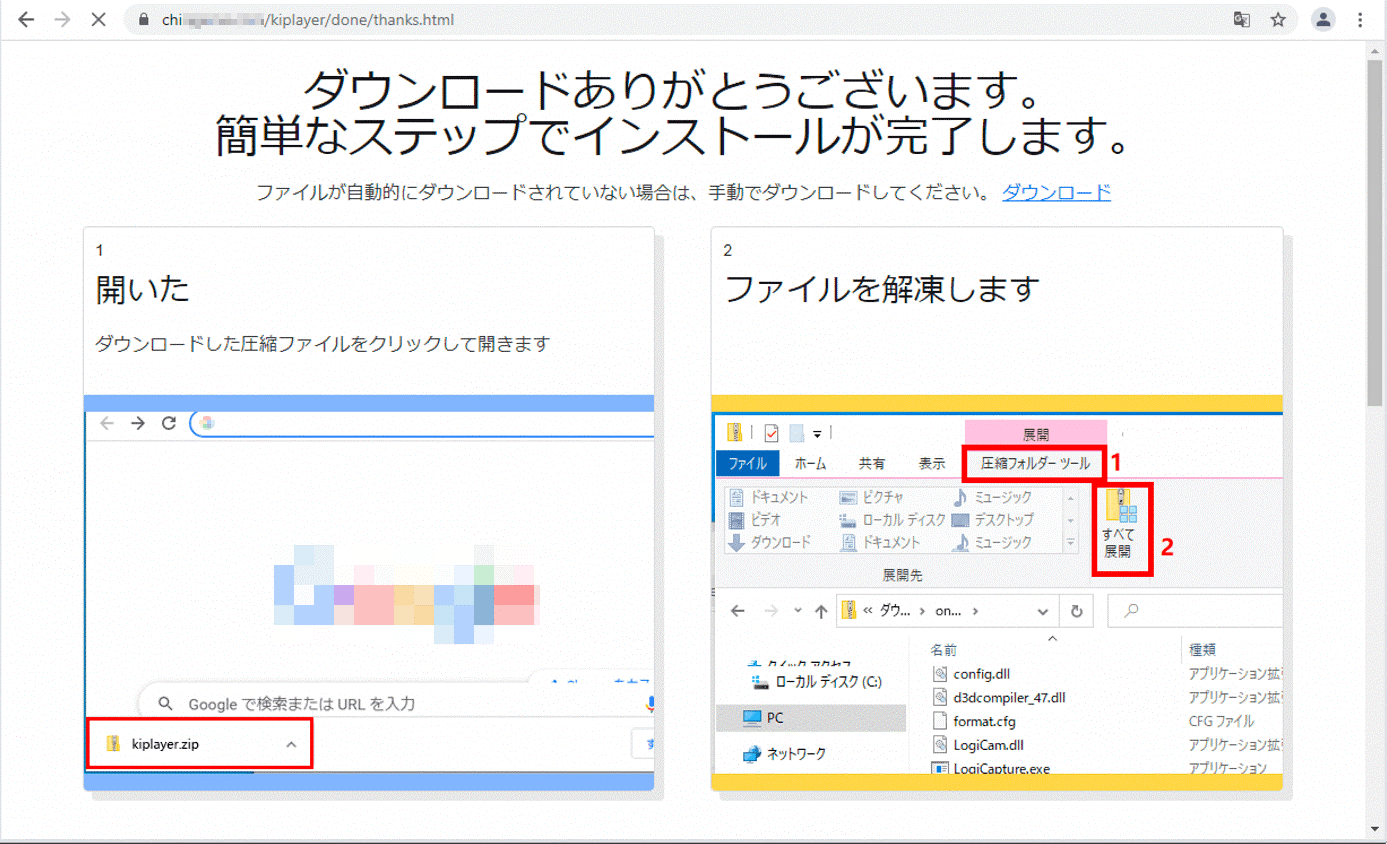
Task: Click the browser forward arrow
Action: click(62, 20)
